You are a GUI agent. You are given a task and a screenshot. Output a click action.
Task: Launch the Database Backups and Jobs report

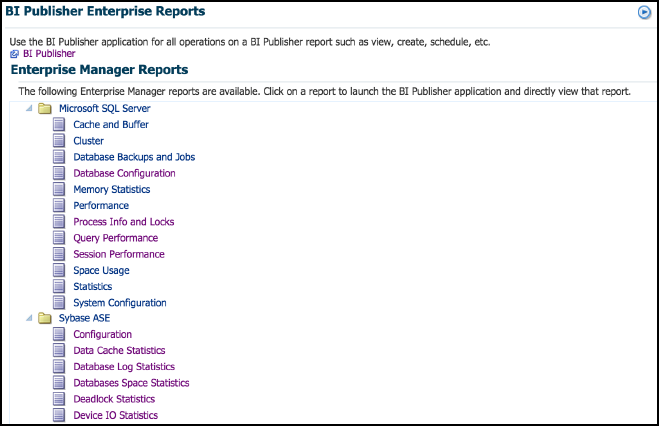tap(134, 157)
